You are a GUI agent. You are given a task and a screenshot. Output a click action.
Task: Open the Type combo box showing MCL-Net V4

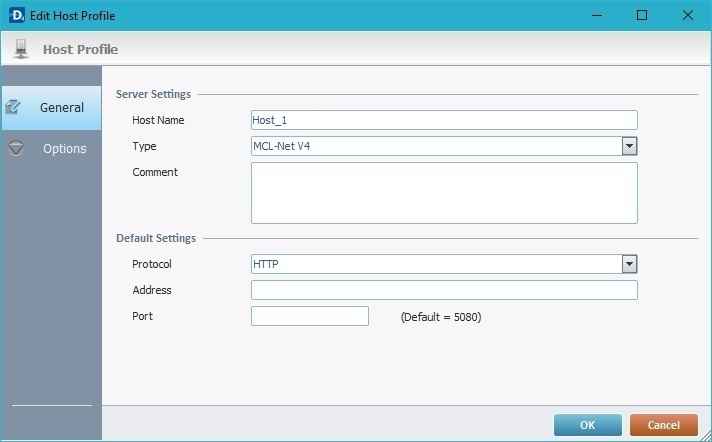[x=435, y=146]
